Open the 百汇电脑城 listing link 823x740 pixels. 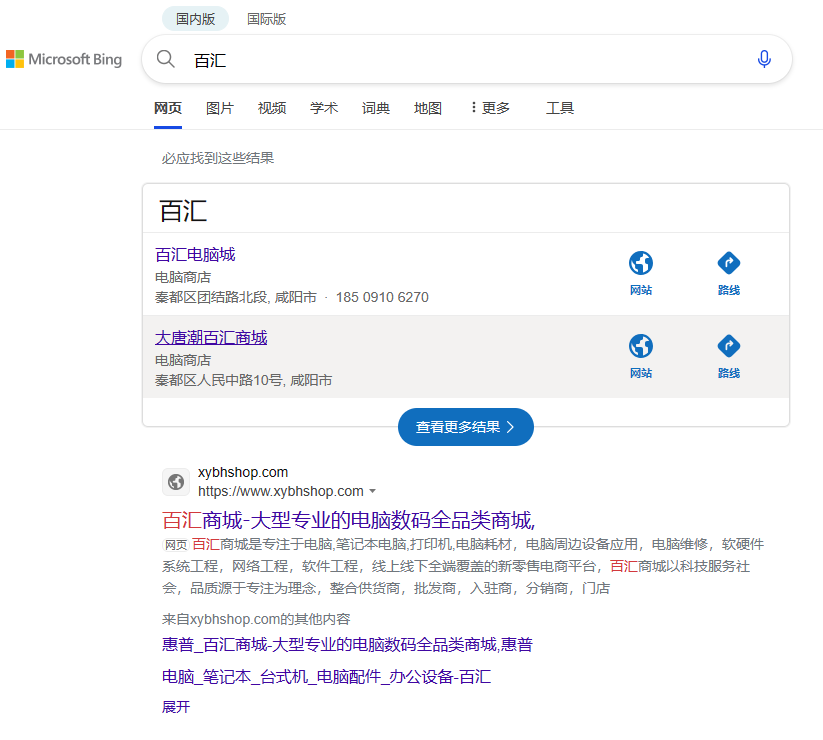[x=195, y=255]
